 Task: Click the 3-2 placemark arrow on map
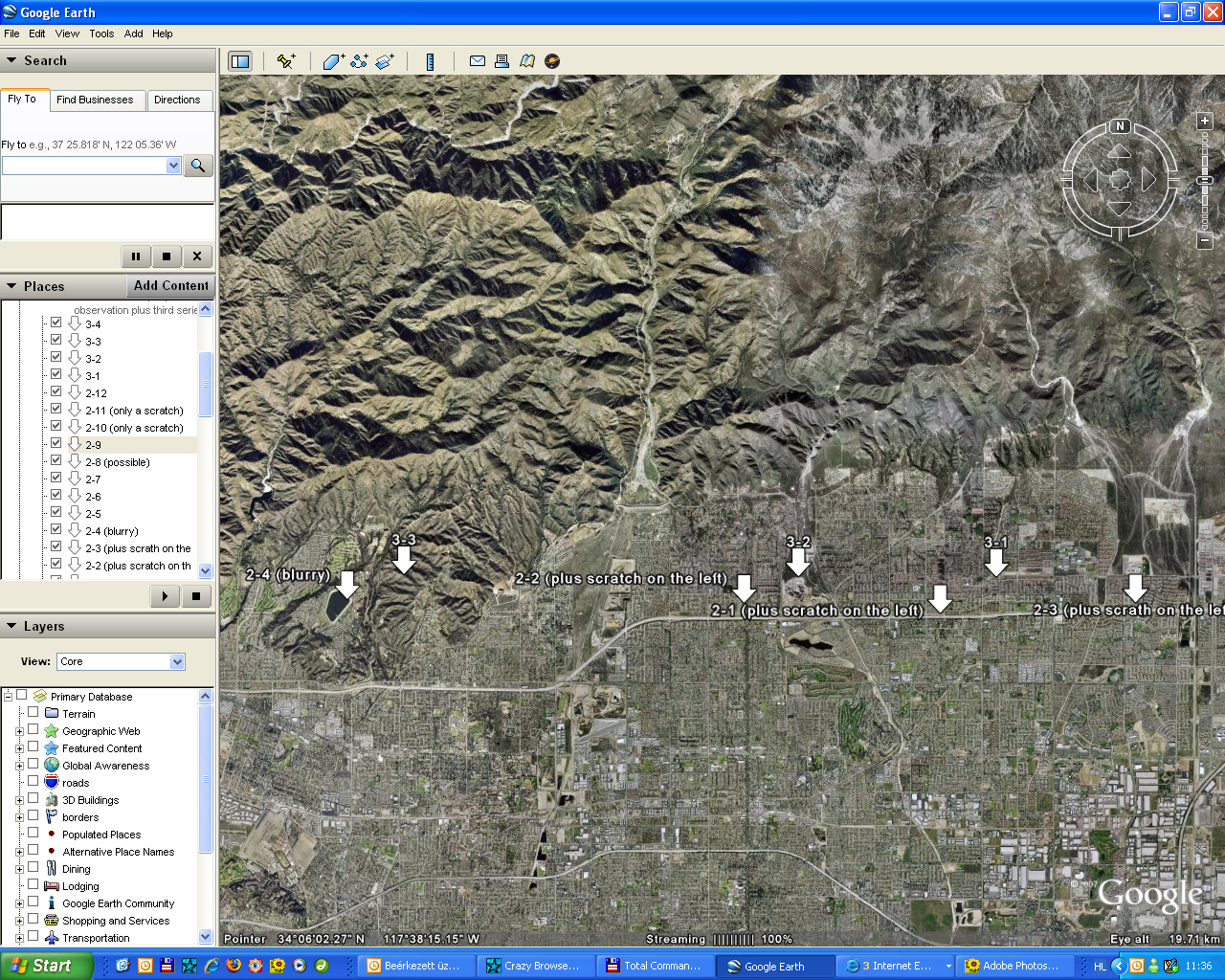tap(798, 563)
